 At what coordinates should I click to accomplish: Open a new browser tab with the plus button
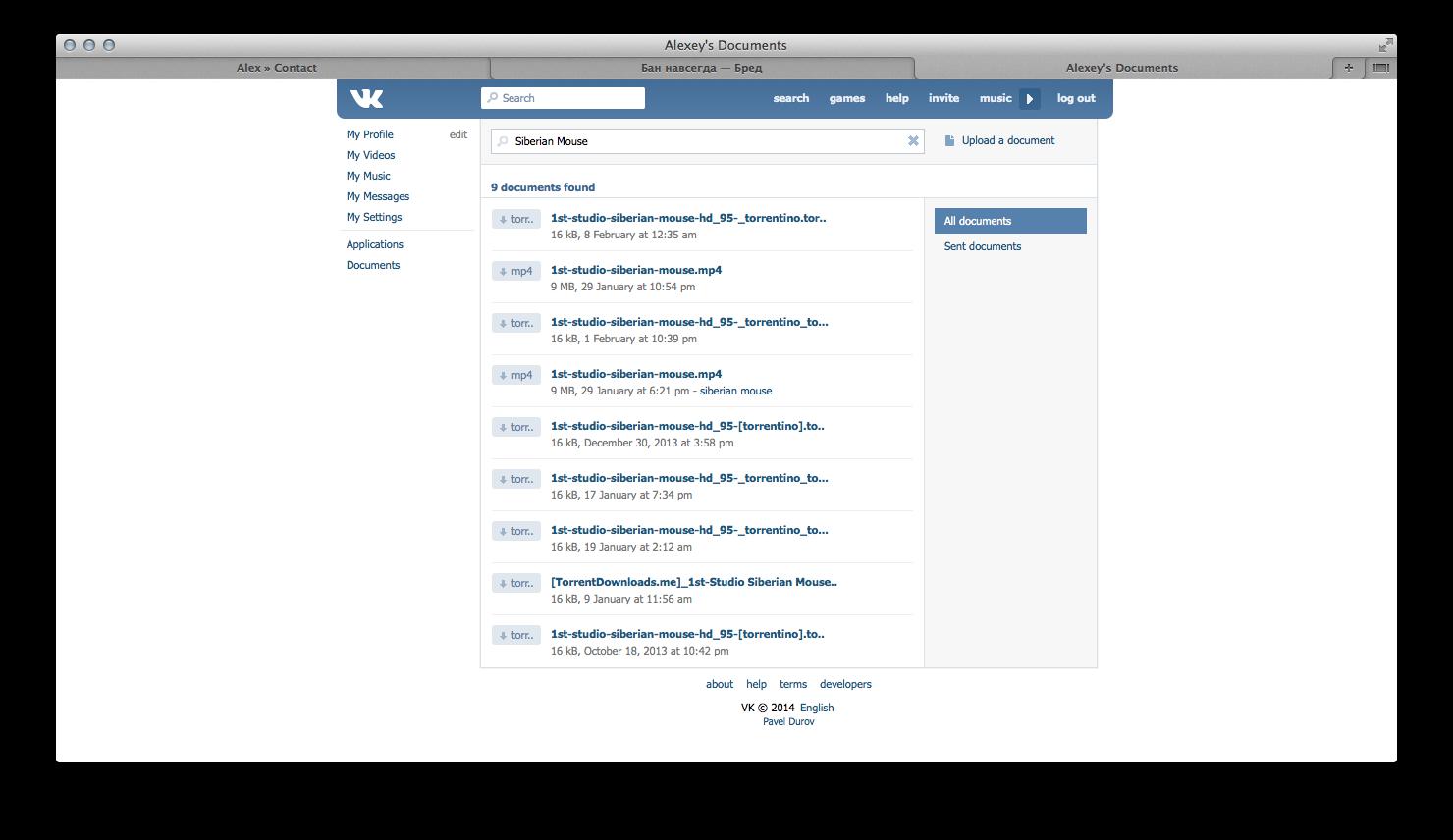(x=1348, y=68)
